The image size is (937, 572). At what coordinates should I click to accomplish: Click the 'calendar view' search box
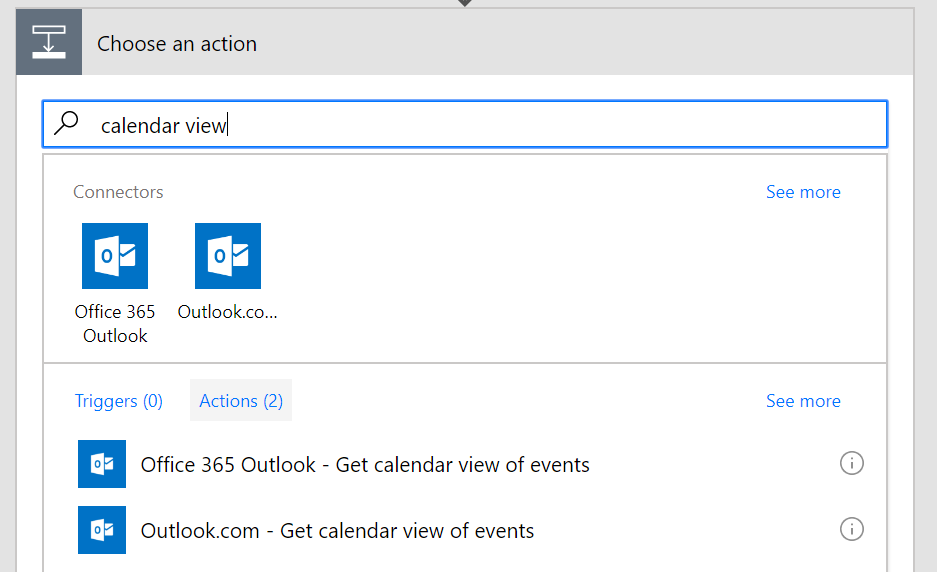click(x=480, y=125)
